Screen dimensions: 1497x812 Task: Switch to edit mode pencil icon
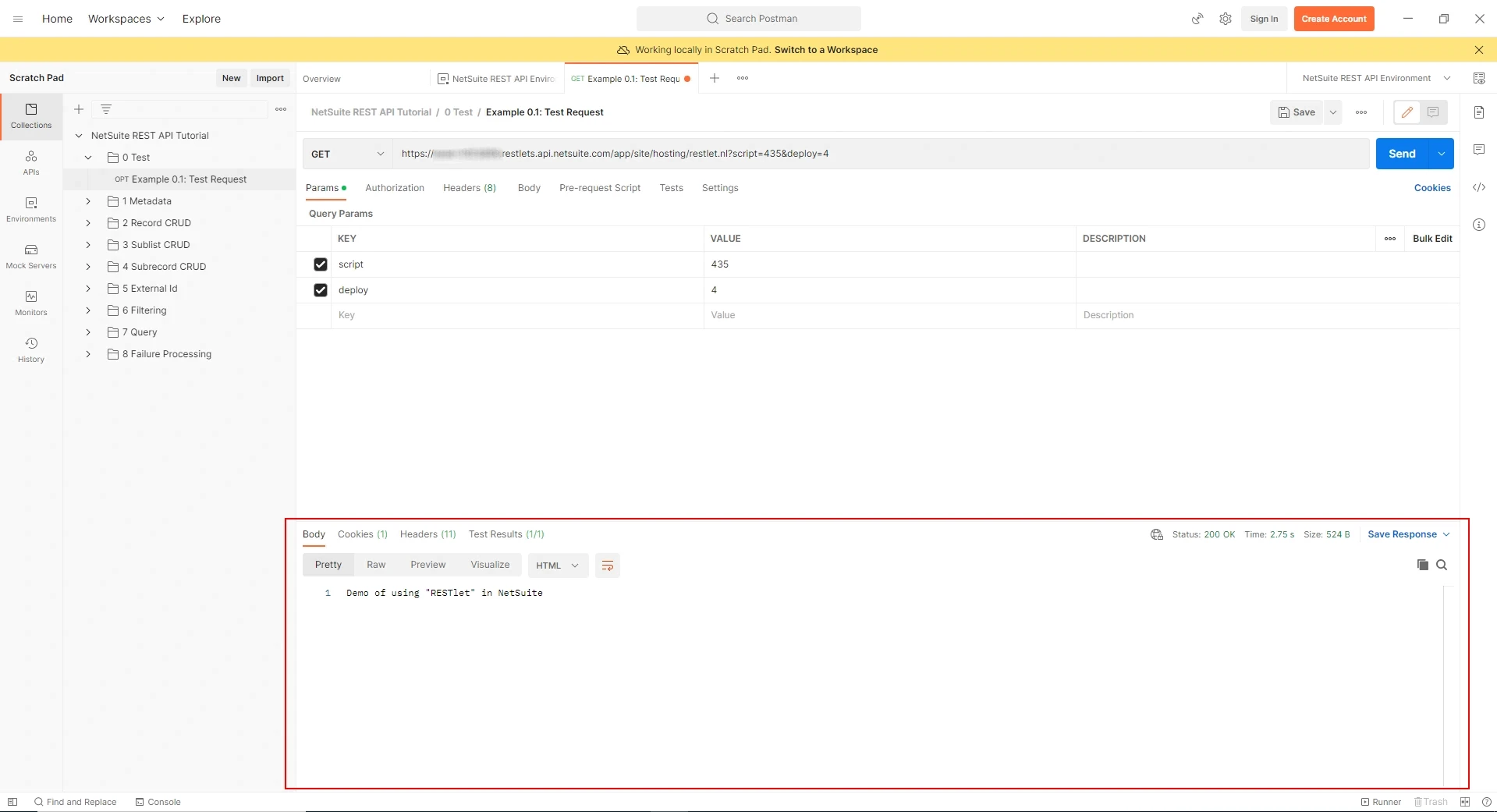click(1407, 112)
